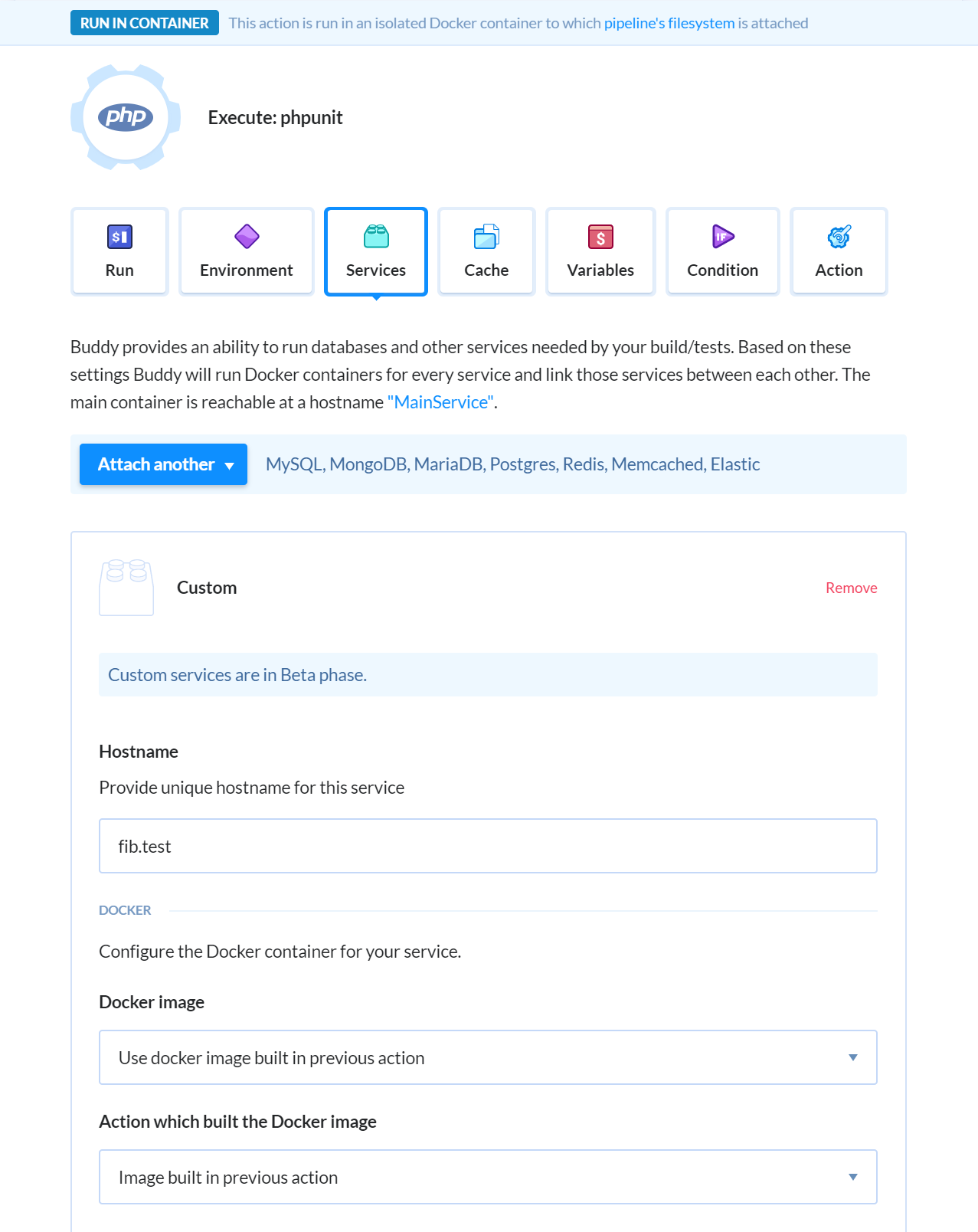Open the Run tab
The image size is (978, 1232).
119,251
